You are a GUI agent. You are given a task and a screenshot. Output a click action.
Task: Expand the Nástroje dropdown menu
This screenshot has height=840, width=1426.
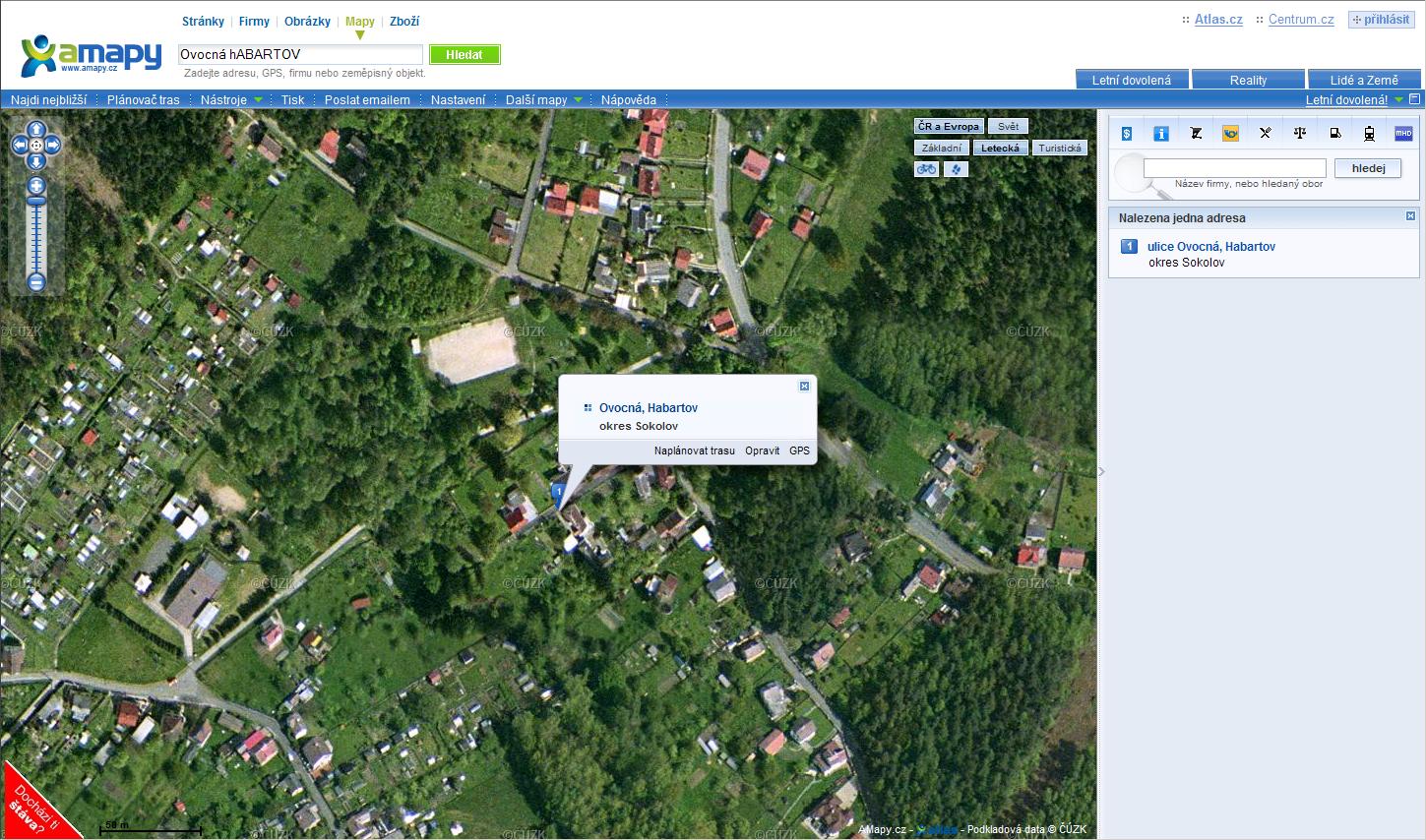[x=231, y=99]
